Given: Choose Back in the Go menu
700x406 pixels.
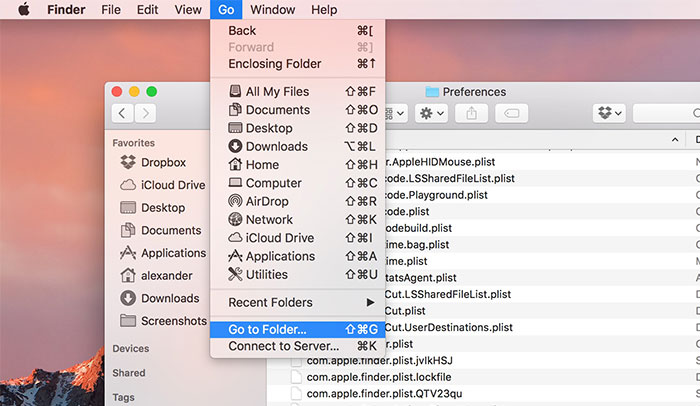Looking at the screenshot, I should point(297,30).
